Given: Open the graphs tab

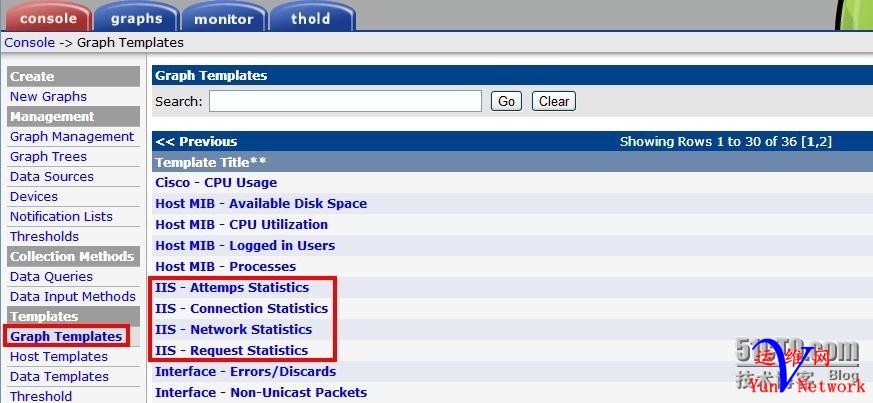Looking at the screenshot, I should 136,17.
